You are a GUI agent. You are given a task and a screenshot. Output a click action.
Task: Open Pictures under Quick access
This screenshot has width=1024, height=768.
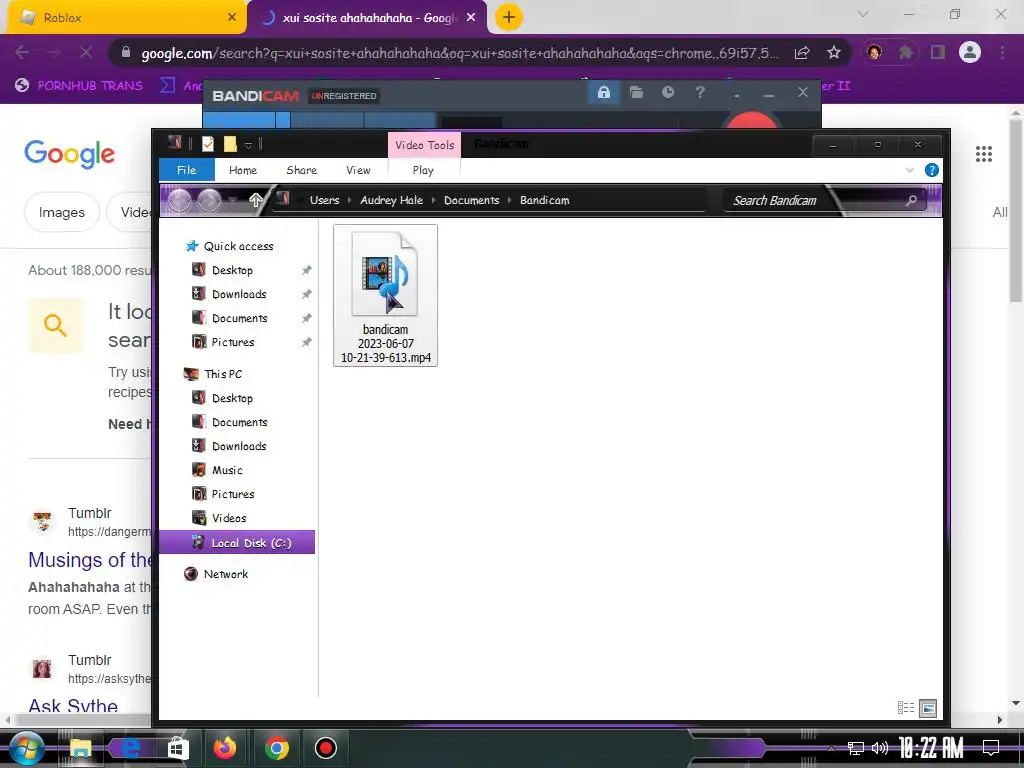pyautogui.click(x=223, y=342)
